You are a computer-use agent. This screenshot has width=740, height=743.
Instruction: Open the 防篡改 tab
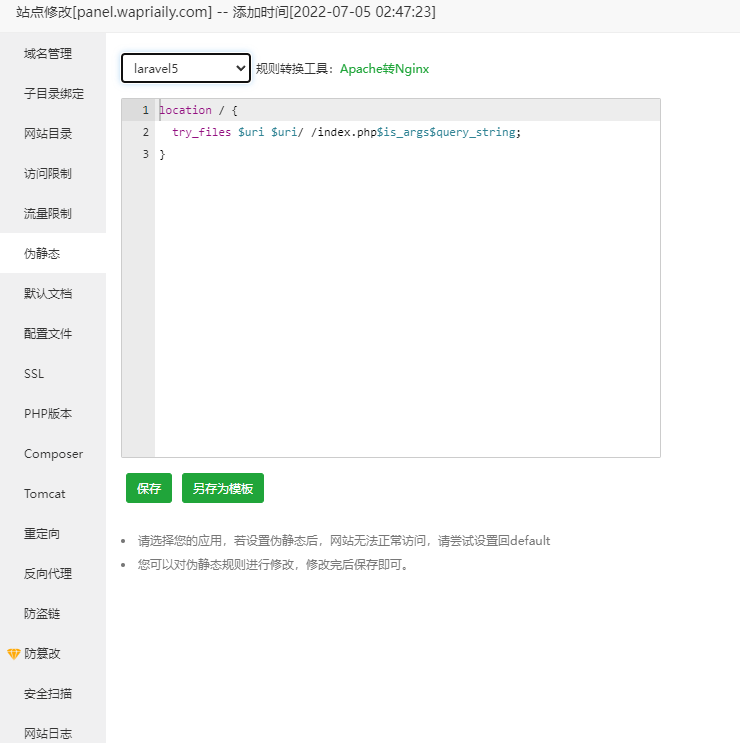coord(42,653)
